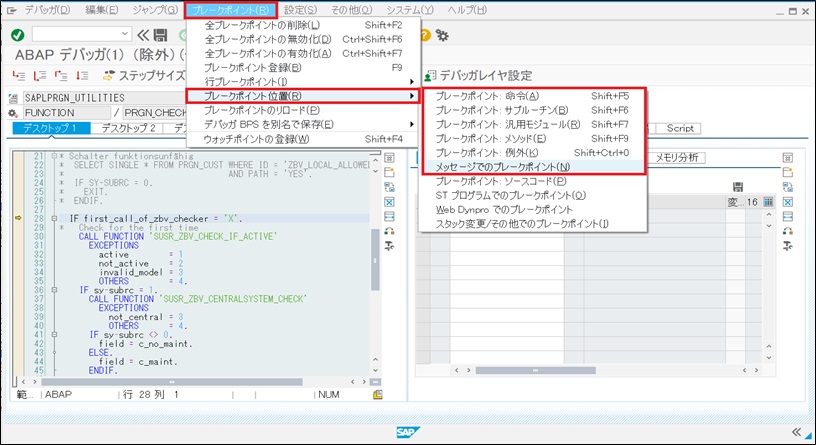Select メッセージでのブレークポイント(N) menu entry
The image size is (816, 445).
532,167
